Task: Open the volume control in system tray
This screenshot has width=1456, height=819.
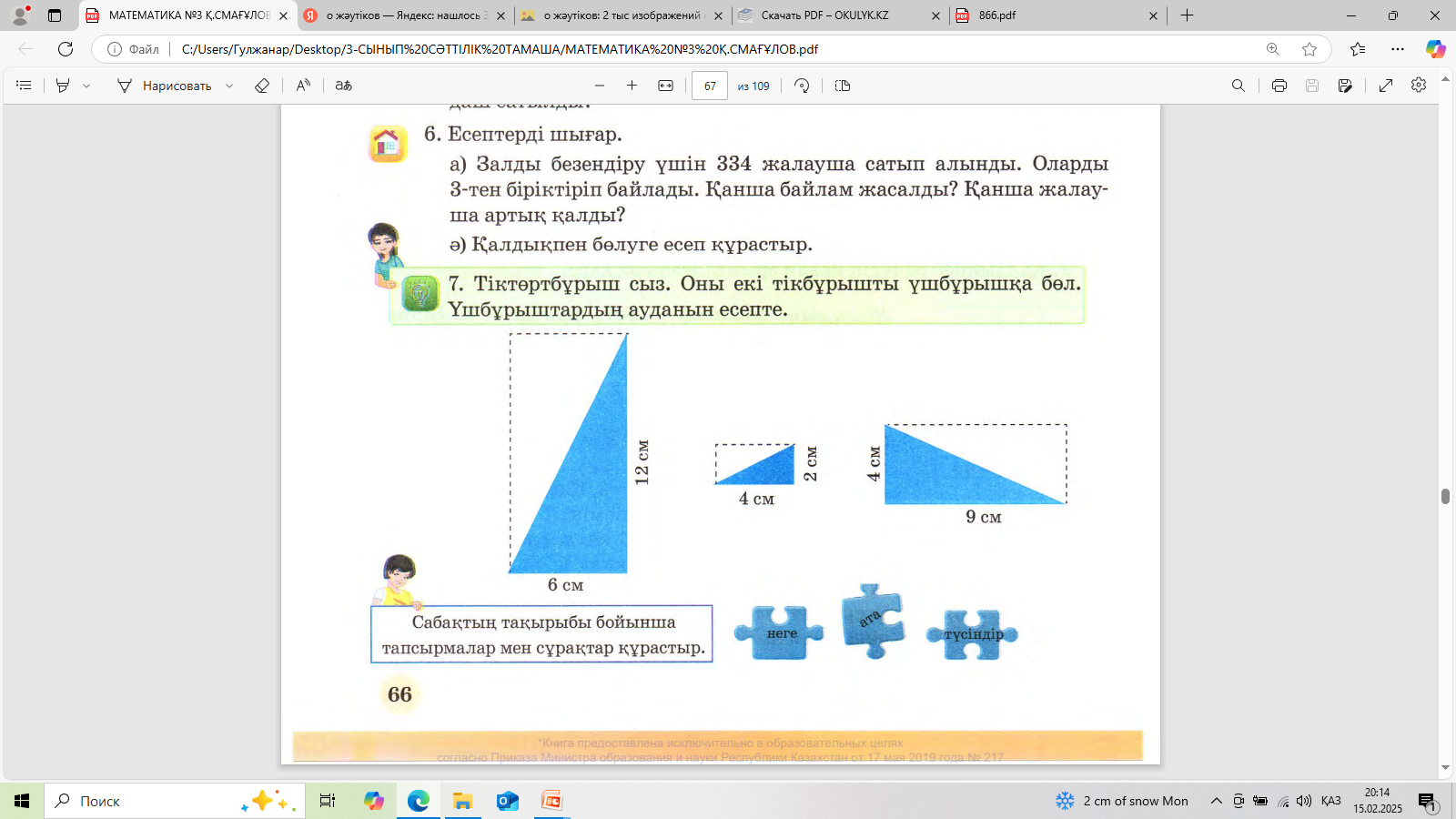Action: (x=1304, y=801)
